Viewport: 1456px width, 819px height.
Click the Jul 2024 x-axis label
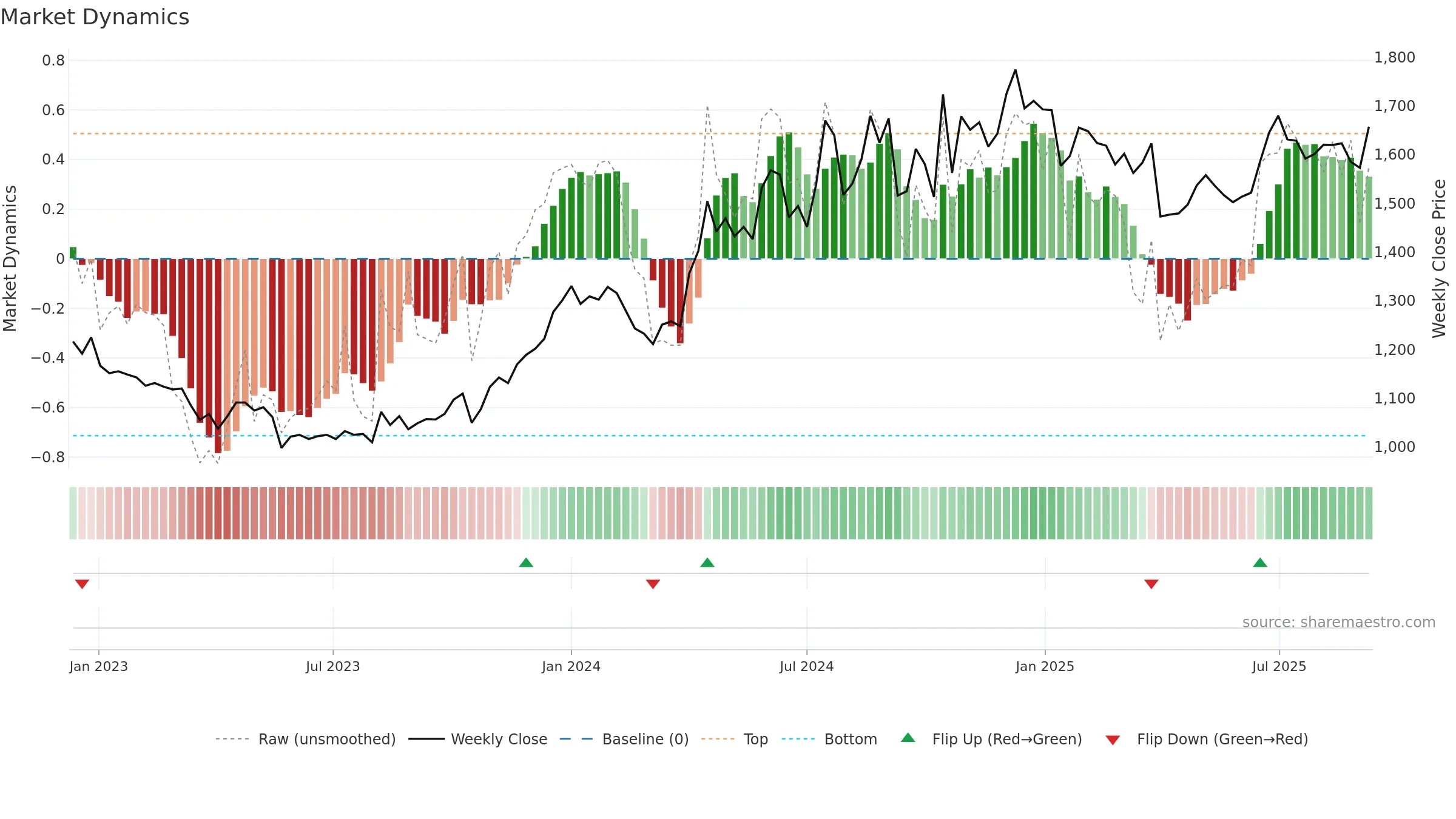[806, 666]
